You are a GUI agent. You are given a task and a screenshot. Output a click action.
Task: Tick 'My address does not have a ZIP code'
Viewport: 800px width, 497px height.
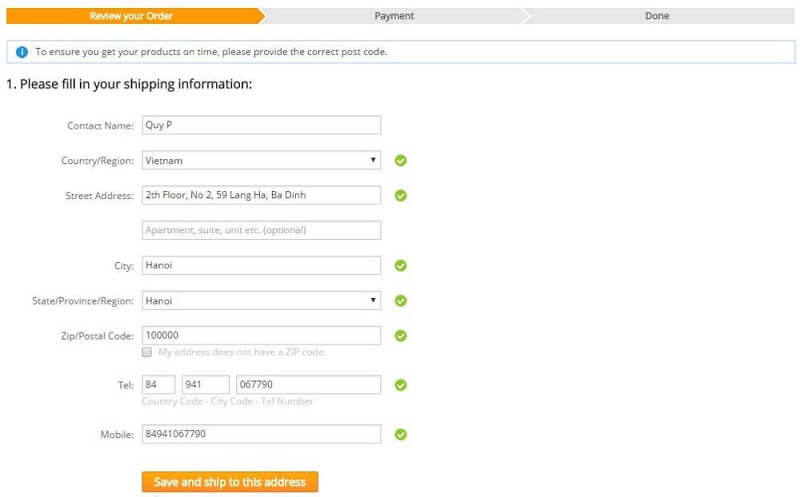[147, 352]
